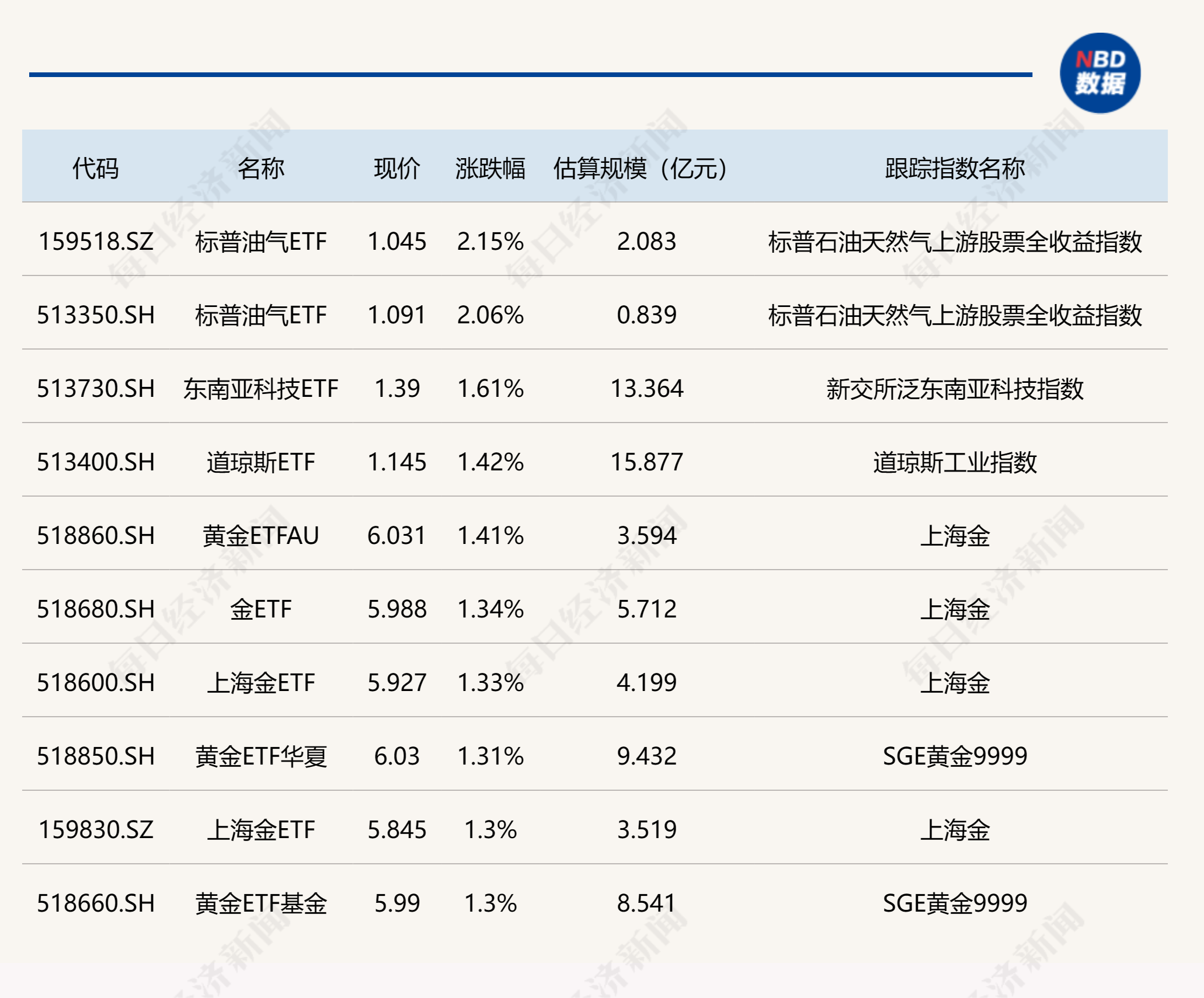Select the 跟踪指数名称 column header
This screenshot has width=1204, height=998.
click(955, 169)
